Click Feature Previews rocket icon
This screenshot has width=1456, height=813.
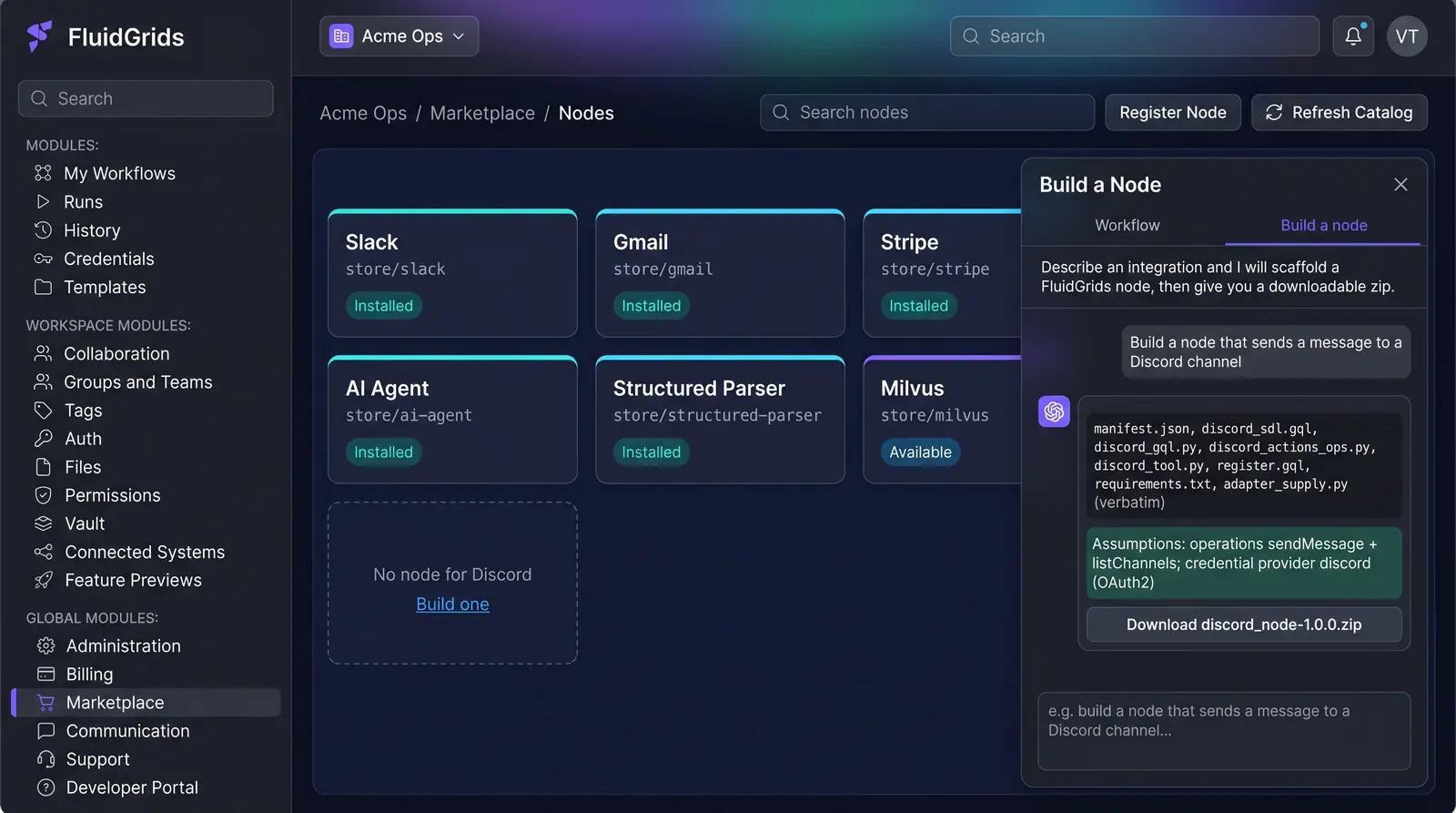43,580
